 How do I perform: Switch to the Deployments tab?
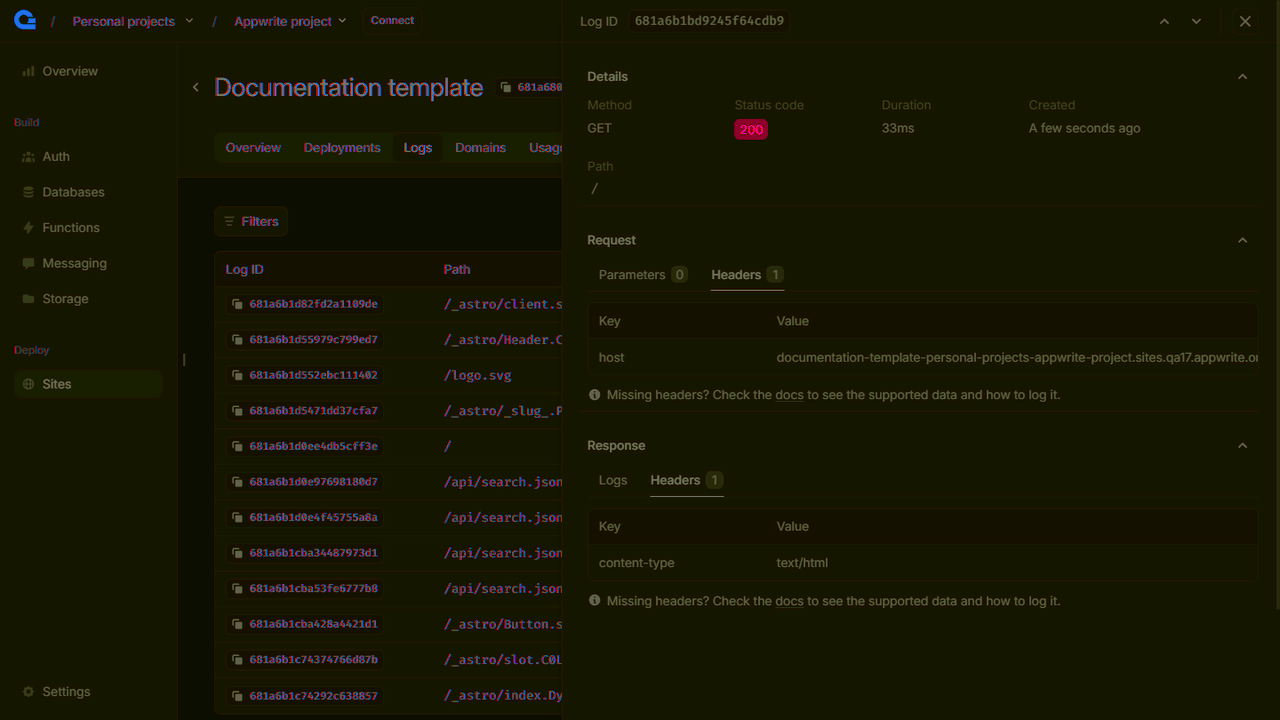pyautogui.click(x=342, y=147)
